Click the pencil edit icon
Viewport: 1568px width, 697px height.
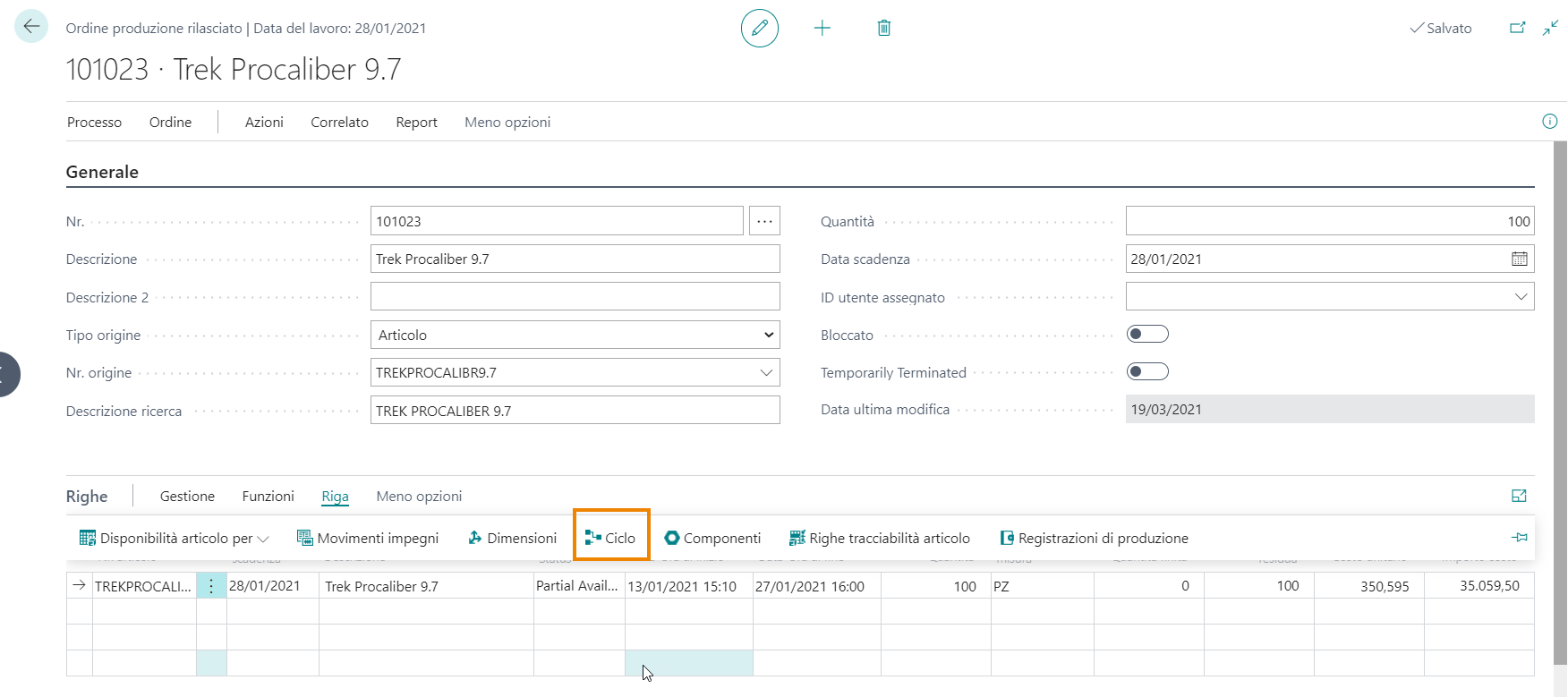[759, 29]
